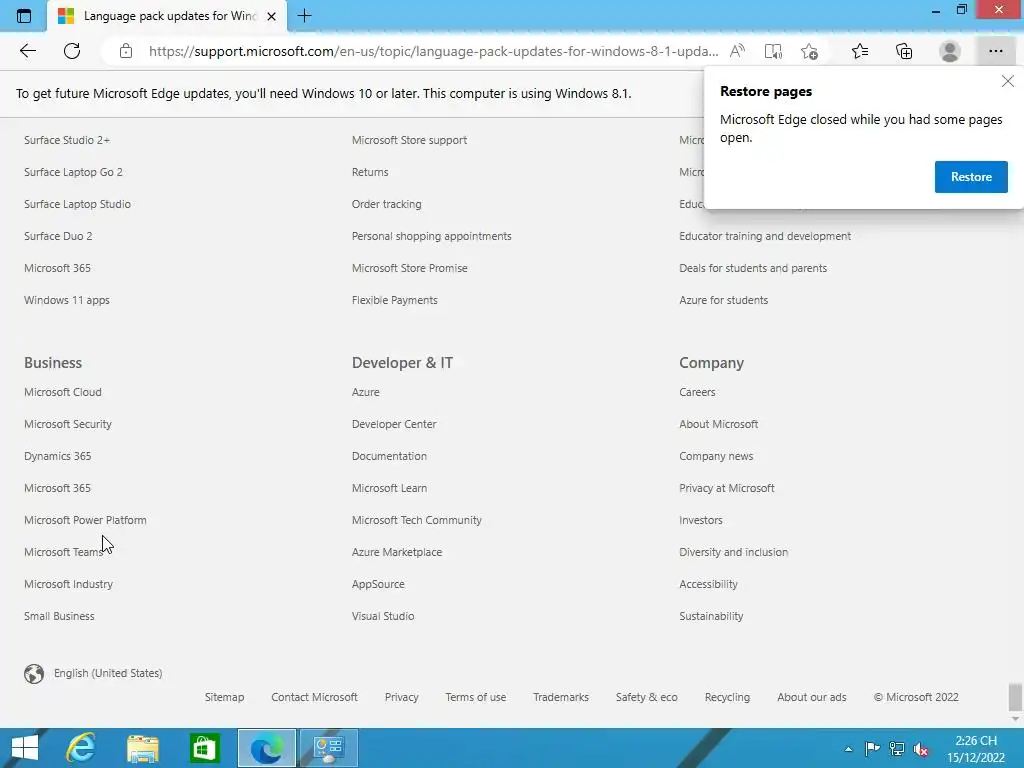Open Microsoft Power Platform link

85,520
